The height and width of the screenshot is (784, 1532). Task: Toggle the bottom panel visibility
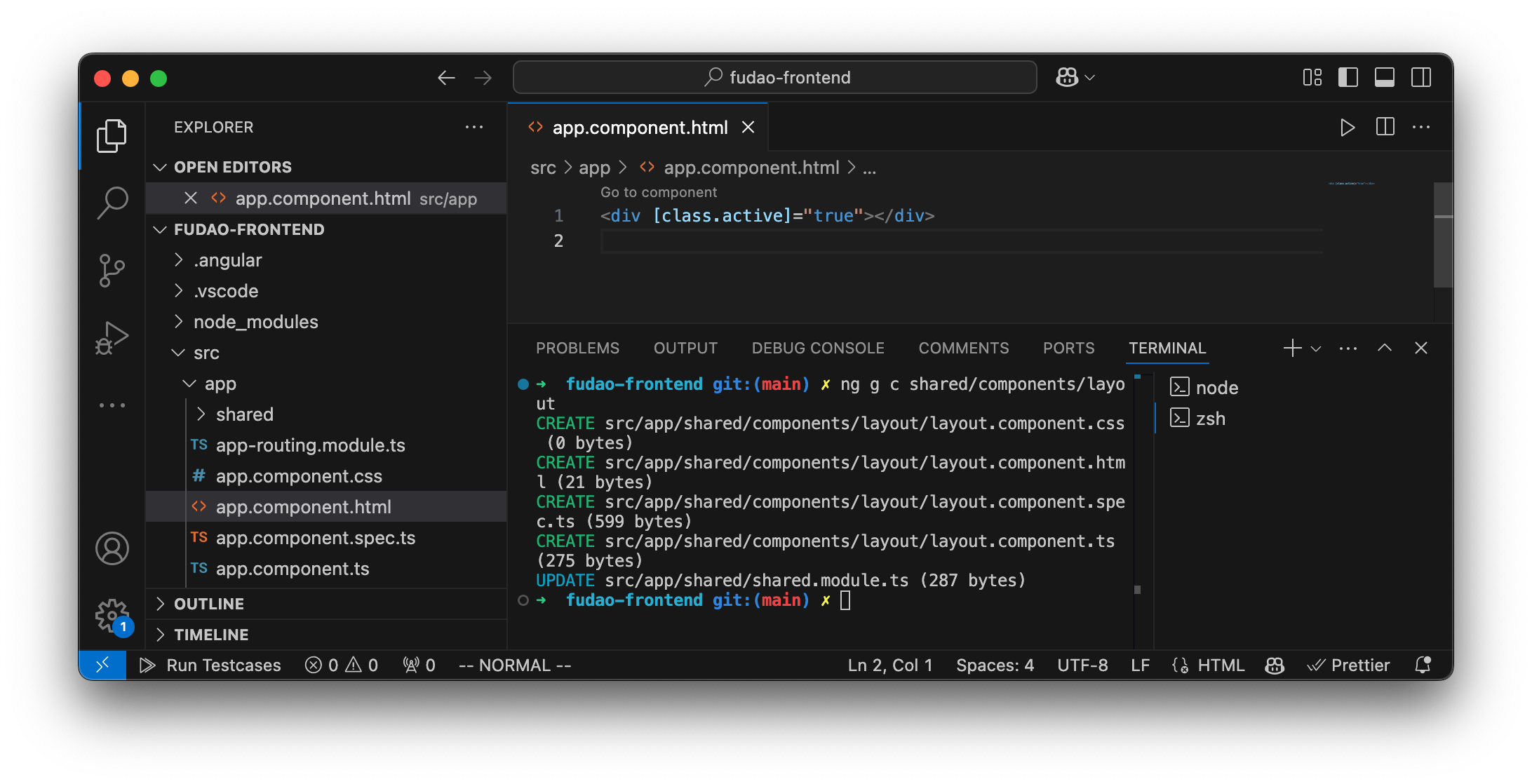(1384, 77)
